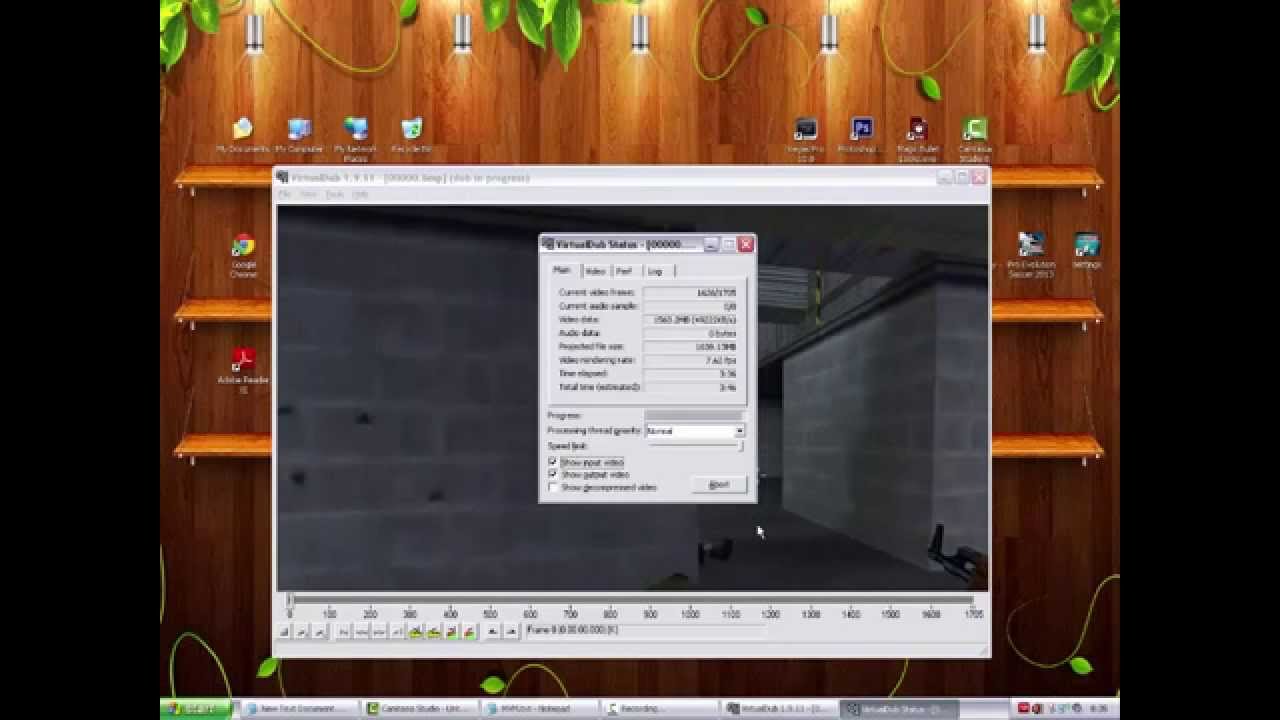This screenshot has height=720, width=1280.
Task: Jump to the end of the video
Action: point(397,632)
